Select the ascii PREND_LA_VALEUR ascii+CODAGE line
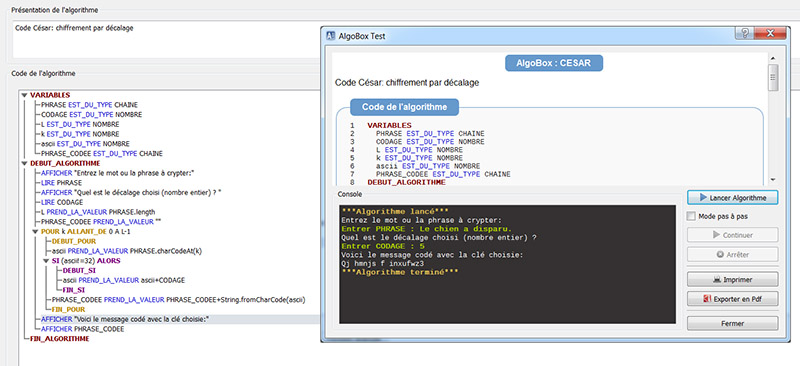Image resolution: width=800 pixels, height=366 pixels. click(x=123, y=280)
